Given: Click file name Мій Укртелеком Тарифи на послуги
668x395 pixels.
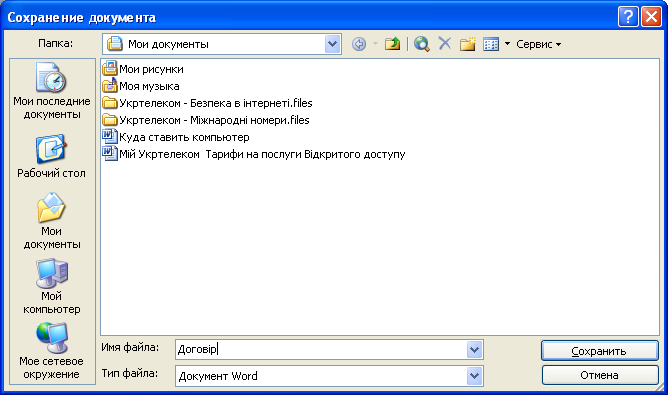Looking at the screenshot, I should pos(262,154).
